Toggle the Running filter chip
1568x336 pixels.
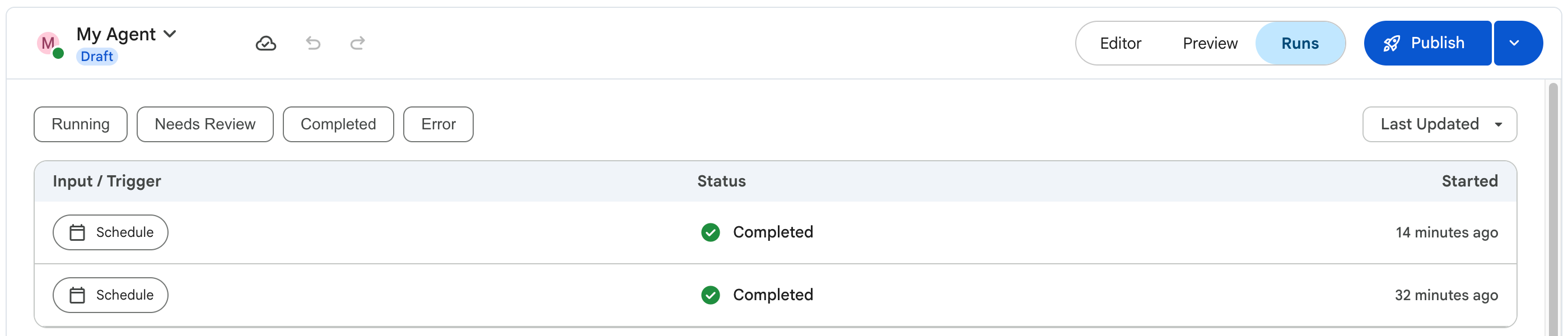[80, 124]
